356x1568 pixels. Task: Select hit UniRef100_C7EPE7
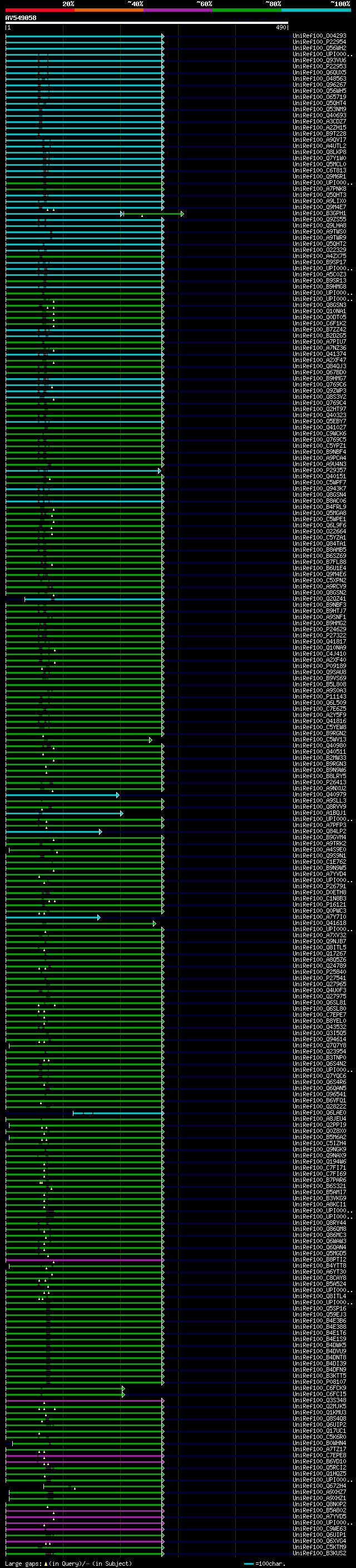click(x=319, y=1015)
